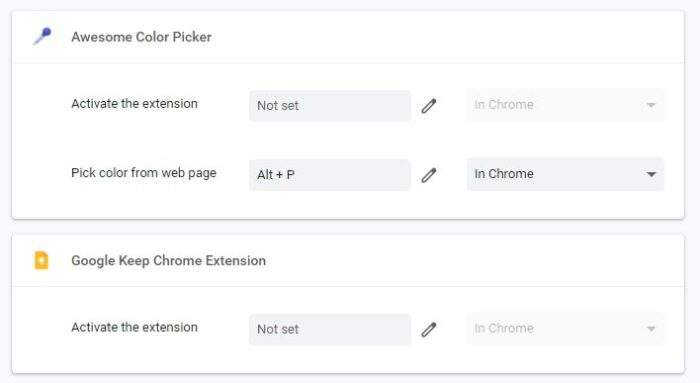Click the yellow Google Keep extension icon
The image size is (700, 383).
point(42,260)
